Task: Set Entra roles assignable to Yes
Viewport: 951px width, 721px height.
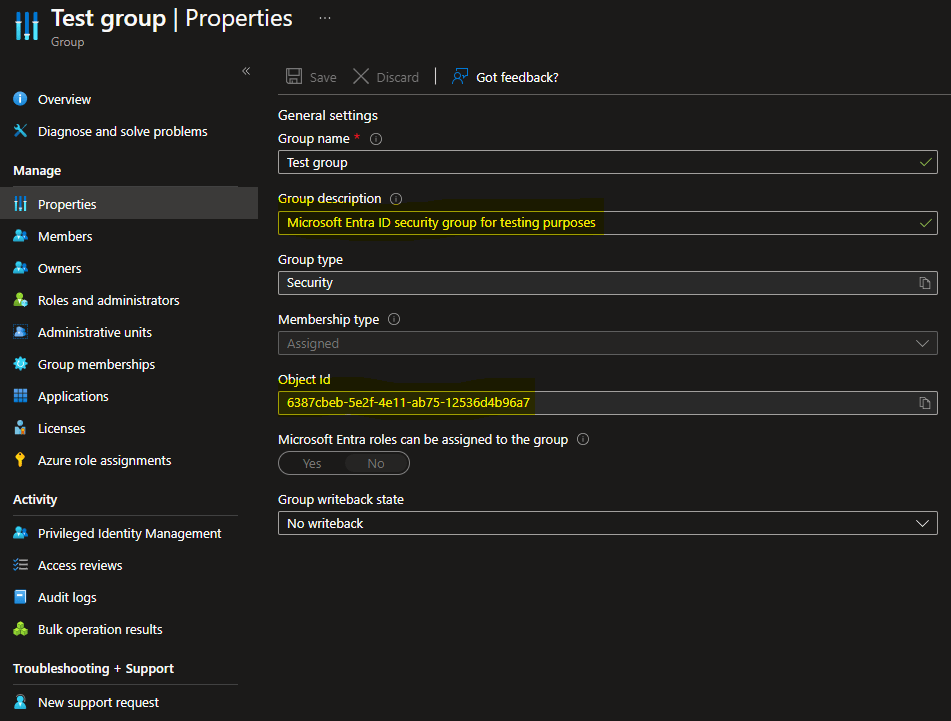Action: (x=312, y=463)
